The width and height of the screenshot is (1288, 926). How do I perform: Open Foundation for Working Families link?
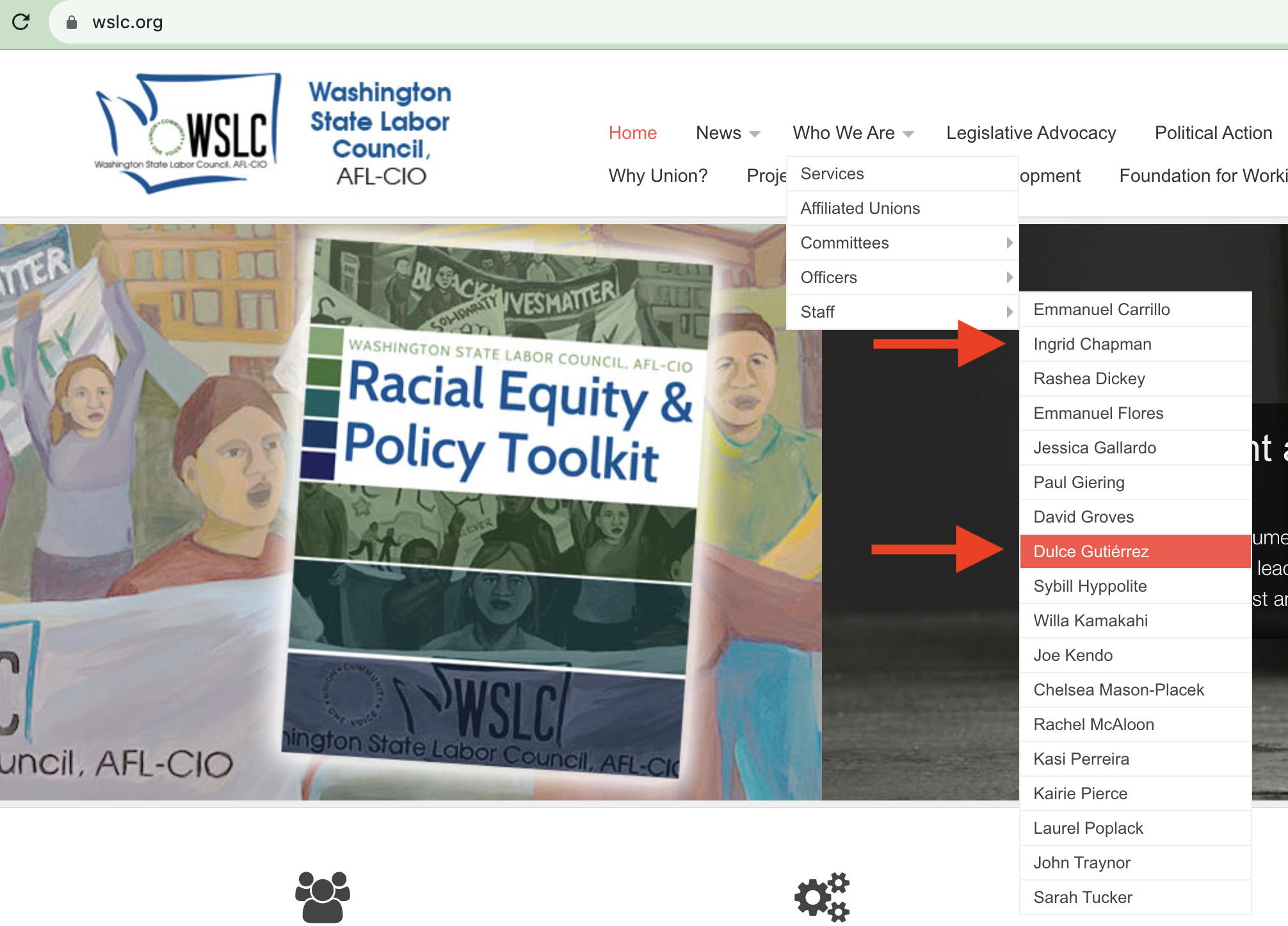[x=1203, y=175]
